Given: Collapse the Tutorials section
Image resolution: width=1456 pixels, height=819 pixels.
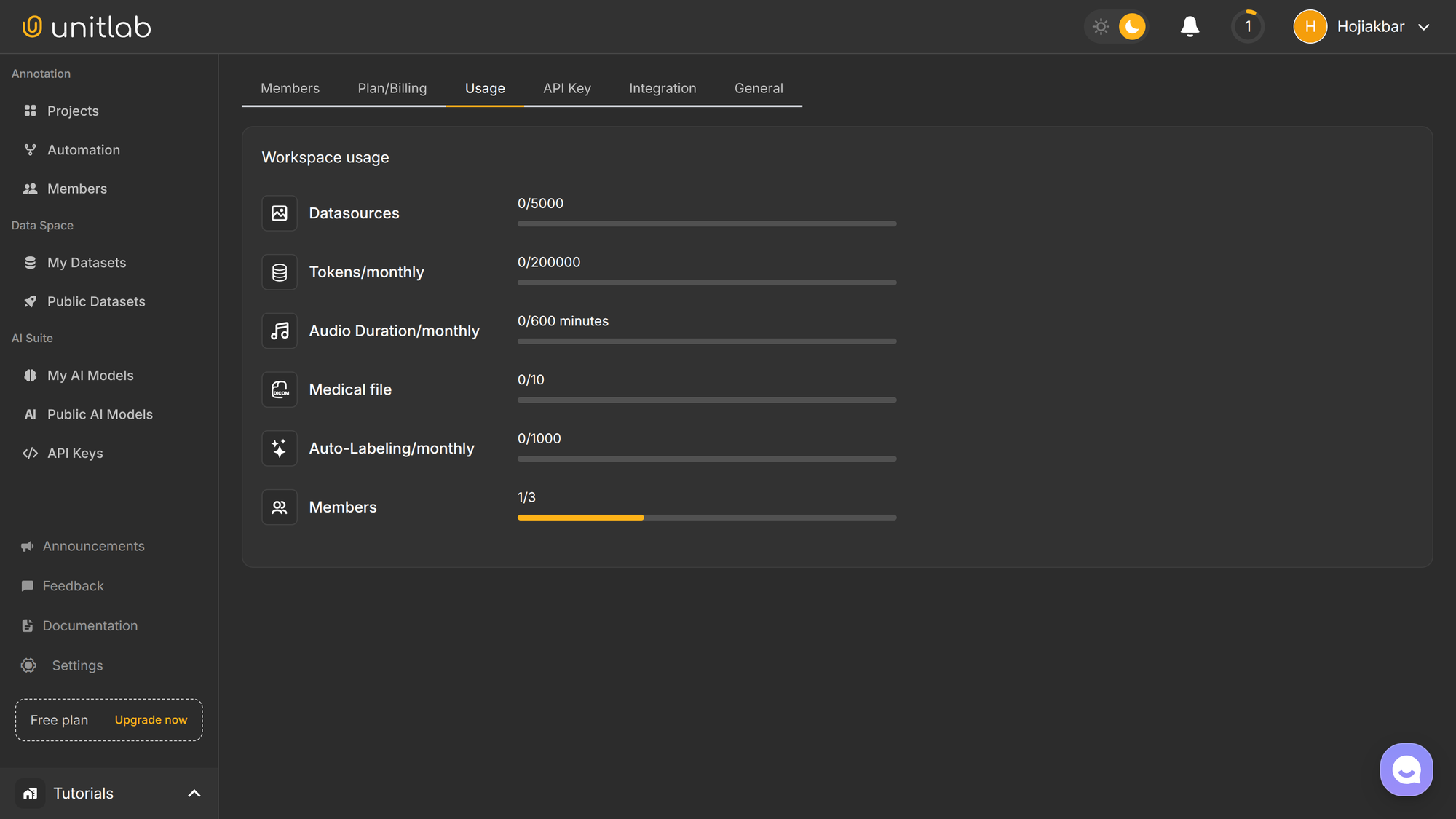Looking at the screenshot, I should [193, 793].
